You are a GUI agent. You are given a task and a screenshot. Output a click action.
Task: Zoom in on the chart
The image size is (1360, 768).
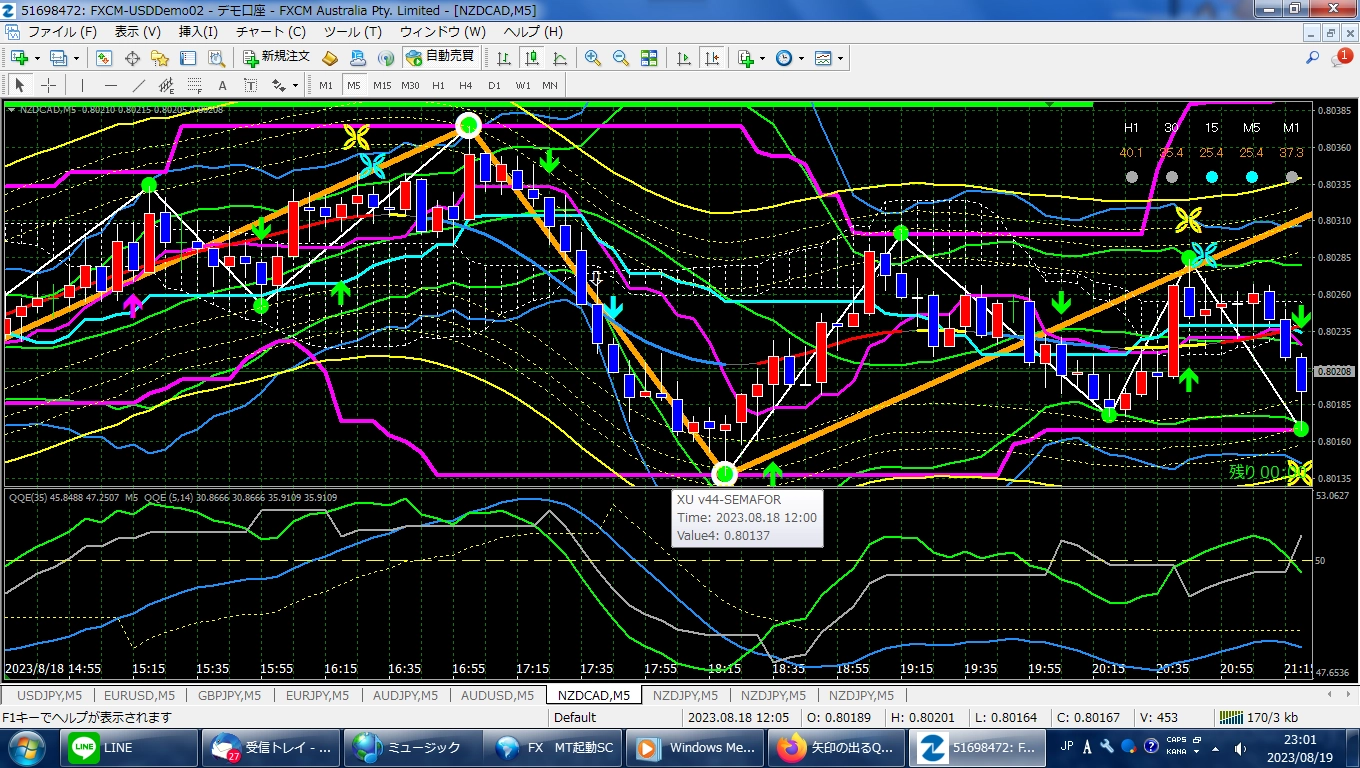click(593, 58)
